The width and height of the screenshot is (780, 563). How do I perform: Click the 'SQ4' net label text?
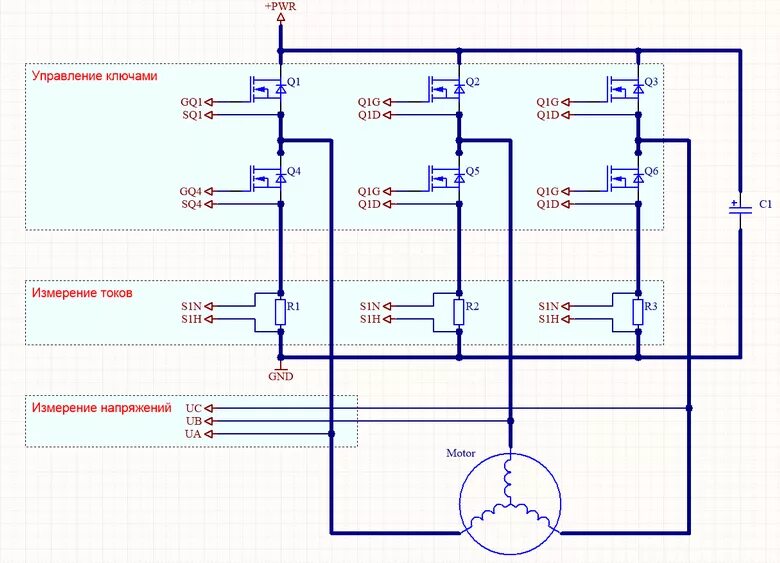point(192,204)
